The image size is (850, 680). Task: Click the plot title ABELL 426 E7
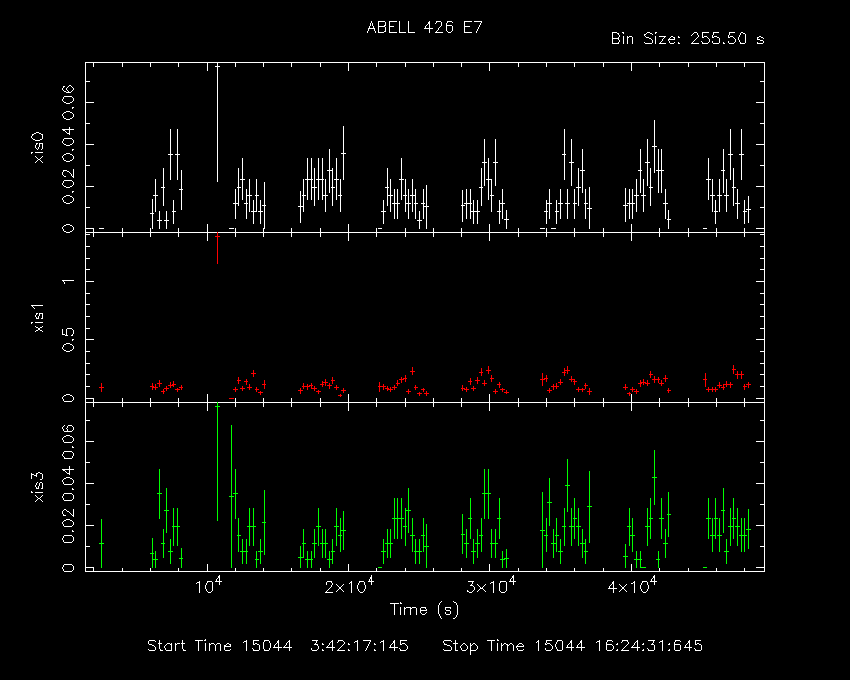[424, 28]
